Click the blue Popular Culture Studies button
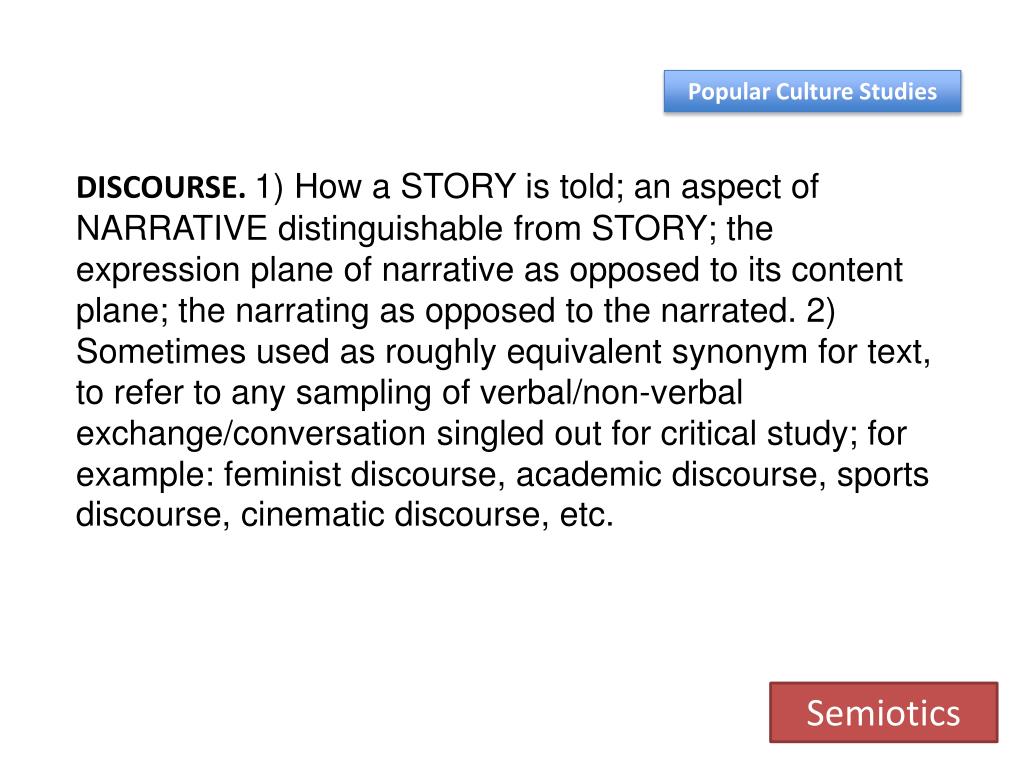The height and width of the screenshot is (768, 1024). 812,91
